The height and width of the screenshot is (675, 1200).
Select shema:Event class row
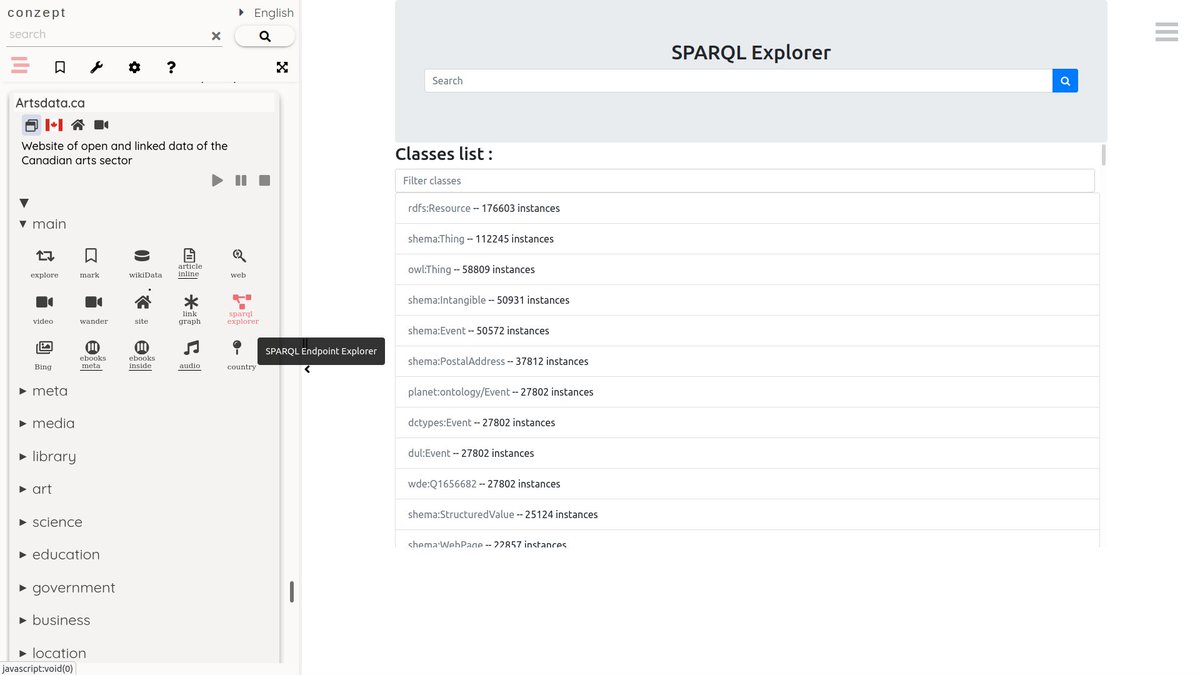pos(747,331)
